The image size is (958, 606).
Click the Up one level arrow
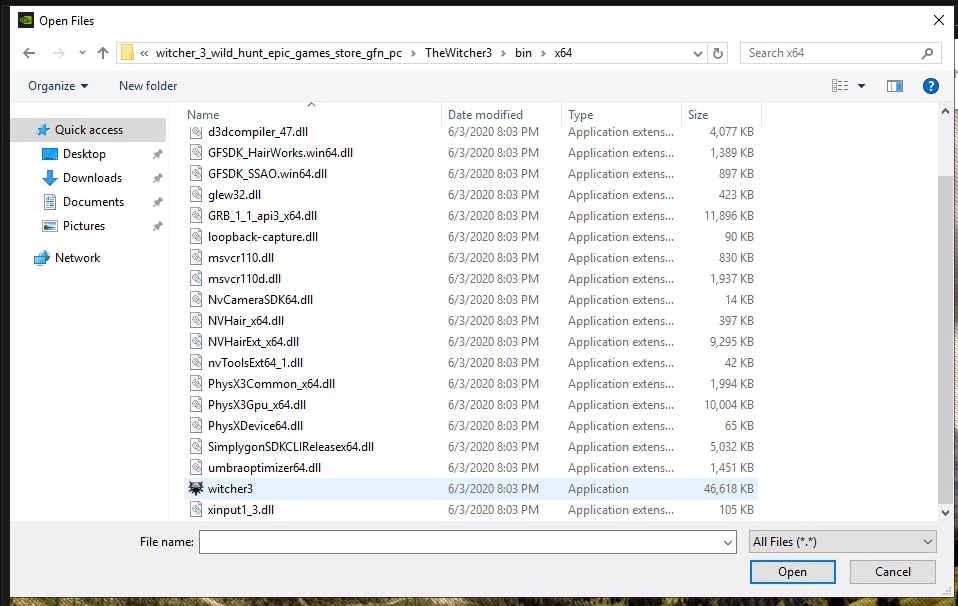point(103,53)
